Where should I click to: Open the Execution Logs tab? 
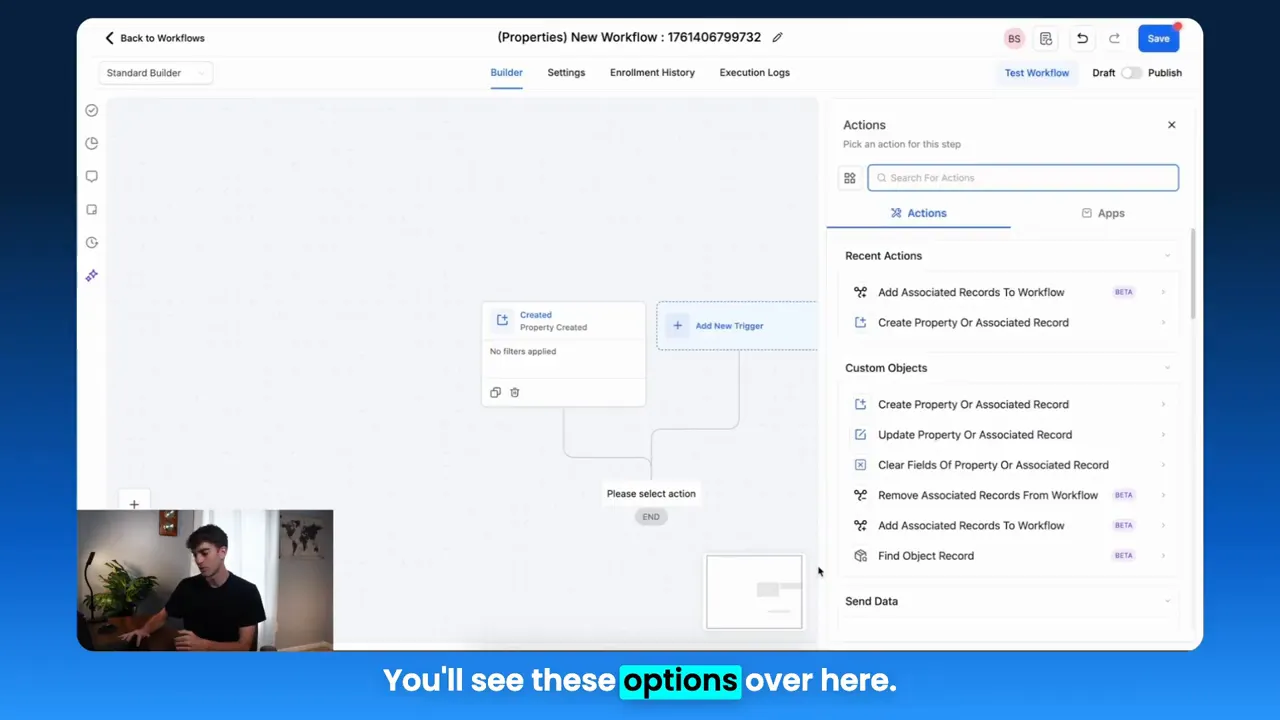[x=754, y=73]
